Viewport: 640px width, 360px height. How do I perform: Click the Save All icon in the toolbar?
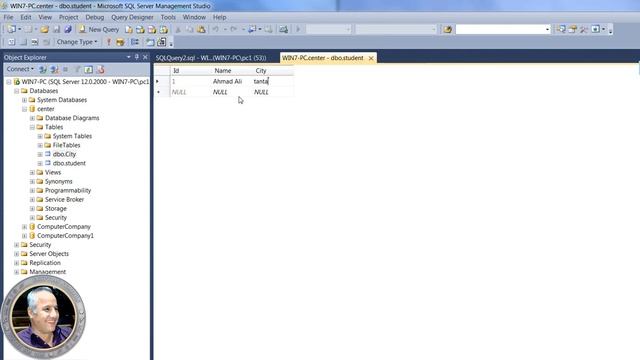(68, 29)
